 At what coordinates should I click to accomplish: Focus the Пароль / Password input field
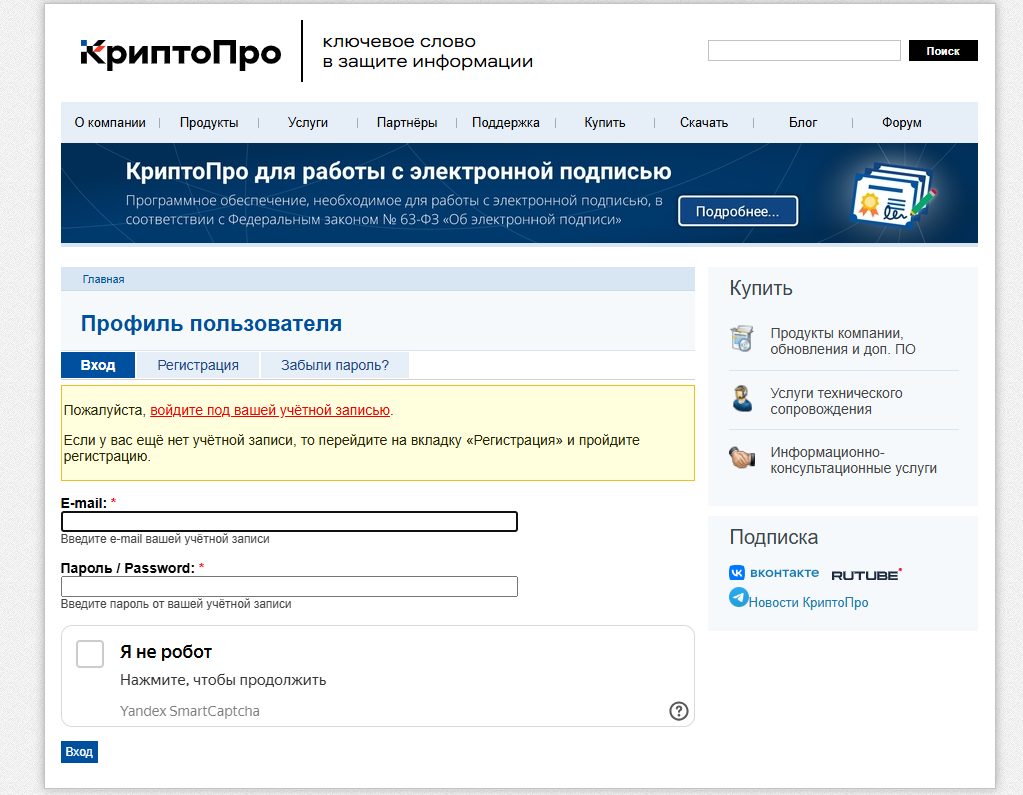pos(289,586)
